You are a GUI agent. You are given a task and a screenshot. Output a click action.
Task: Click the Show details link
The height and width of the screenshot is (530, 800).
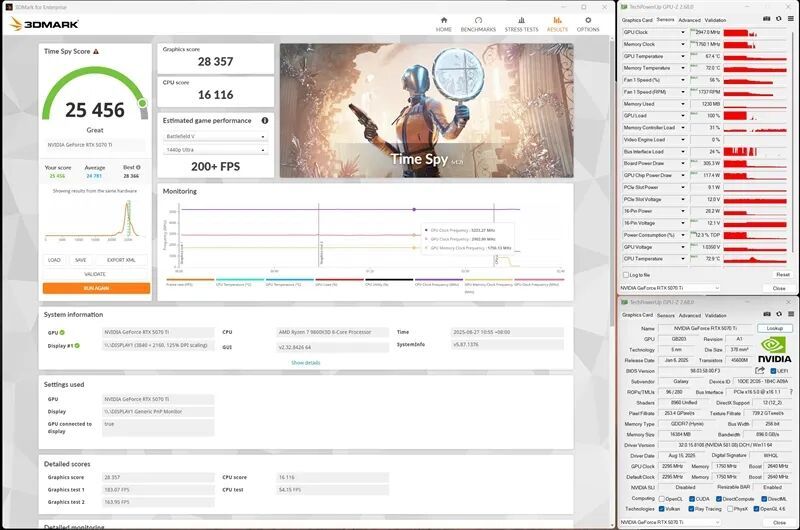[306, 363]
